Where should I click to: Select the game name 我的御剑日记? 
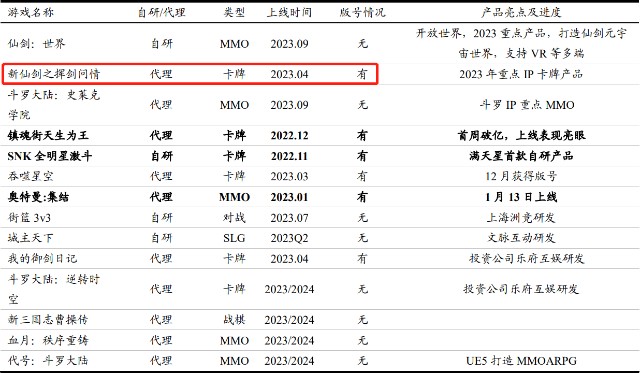pos(42,258)
